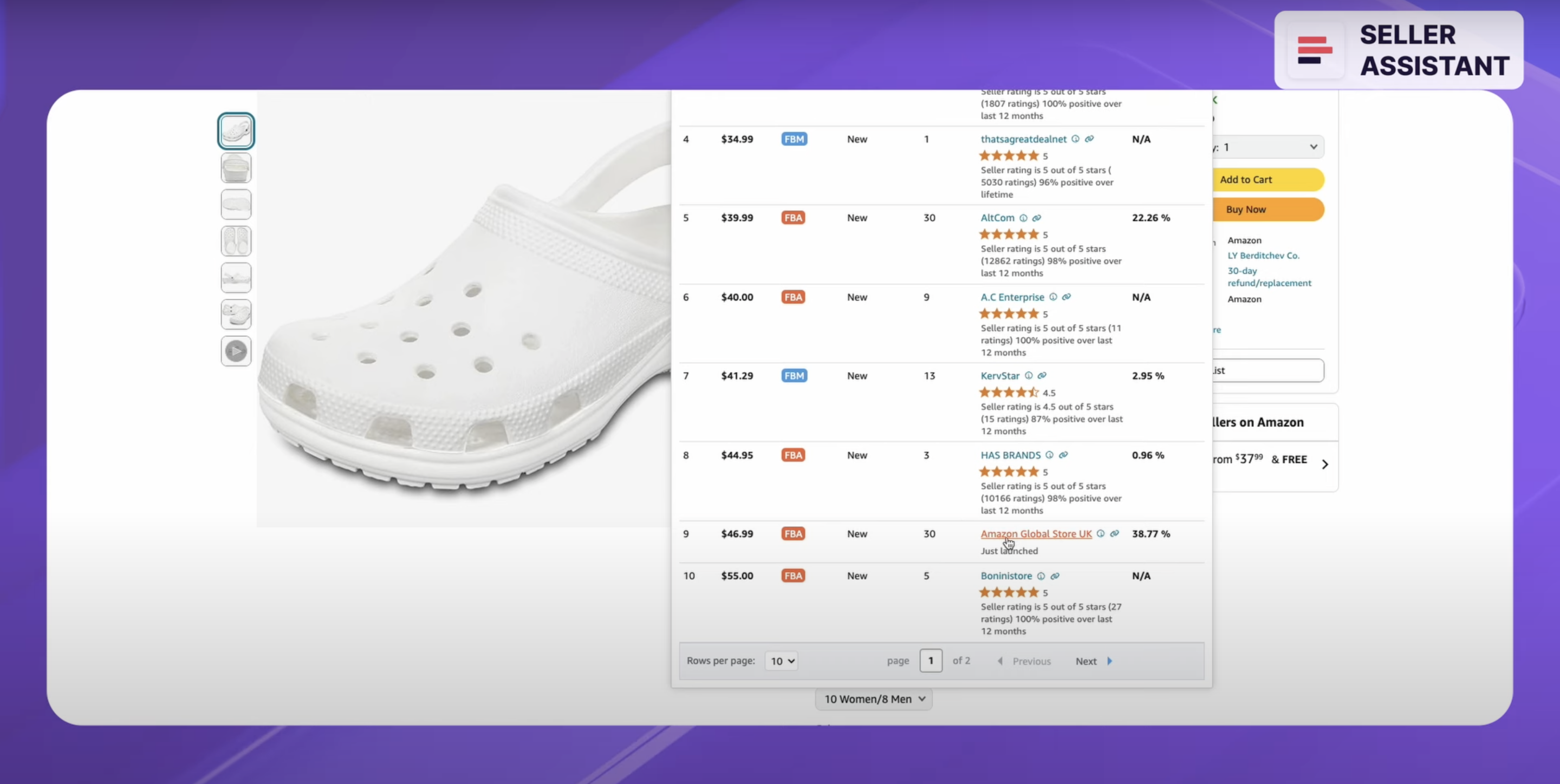The width and height of the screenshot is (1560, 784).
Task: Click the Buy Now button
Action: (1268, 210)
